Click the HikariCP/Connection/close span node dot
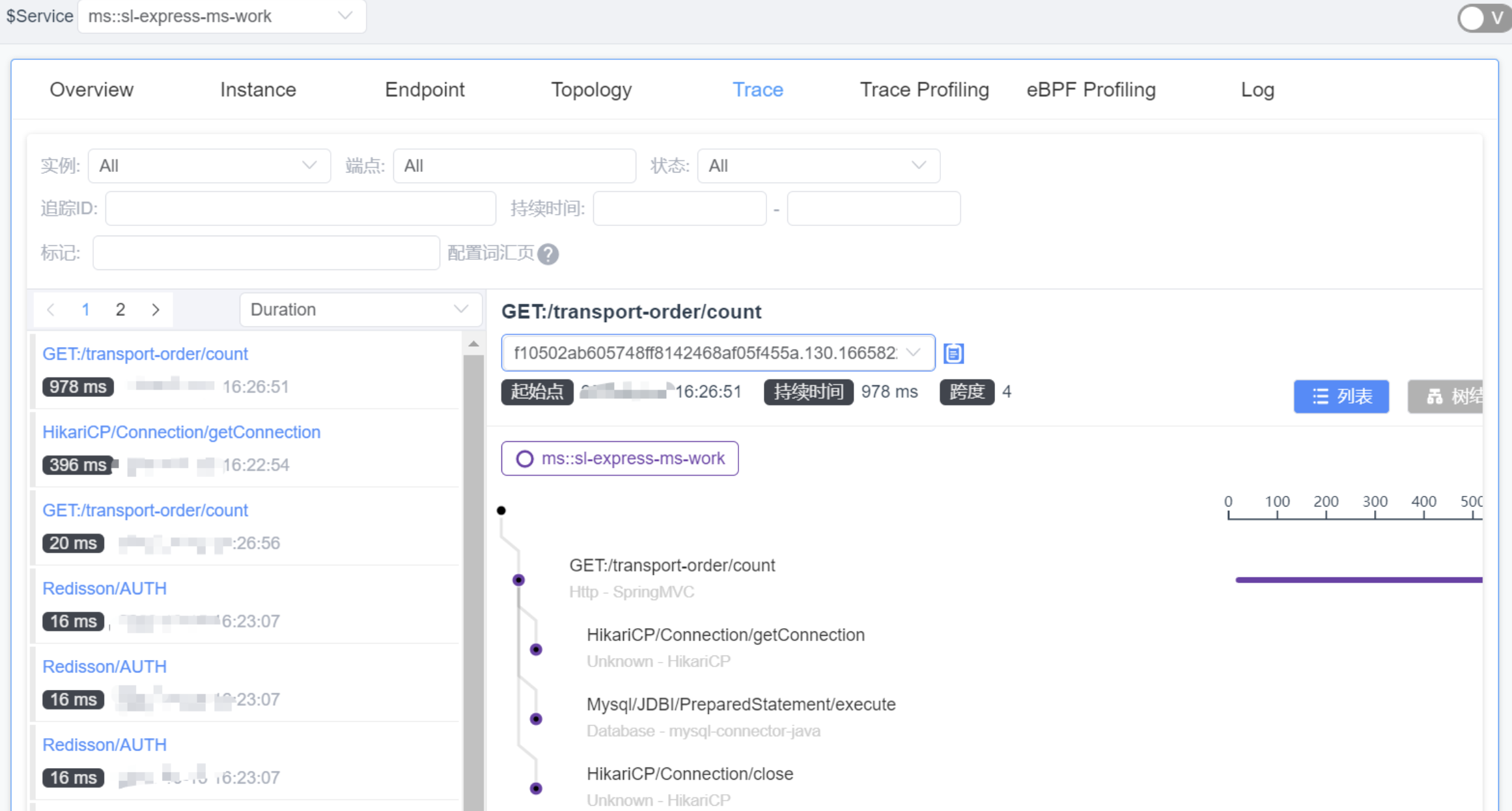The height and width of the screenshot is (811, 1512). (x=536, y=789)
